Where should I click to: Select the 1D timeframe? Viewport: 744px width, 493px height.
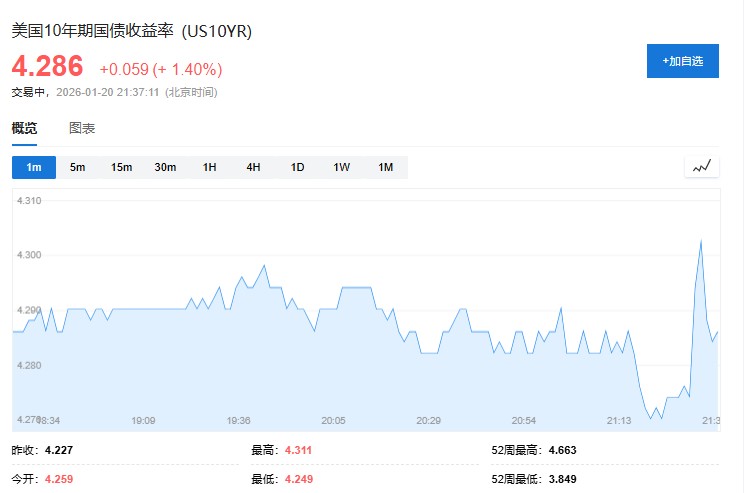coord(298,167)
